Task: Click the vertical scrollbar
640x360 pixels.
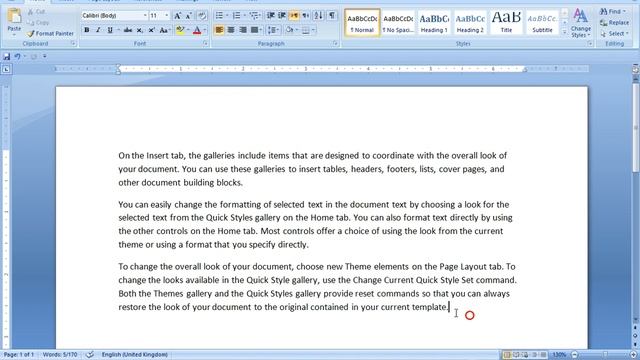Action: tap(635, 129)
